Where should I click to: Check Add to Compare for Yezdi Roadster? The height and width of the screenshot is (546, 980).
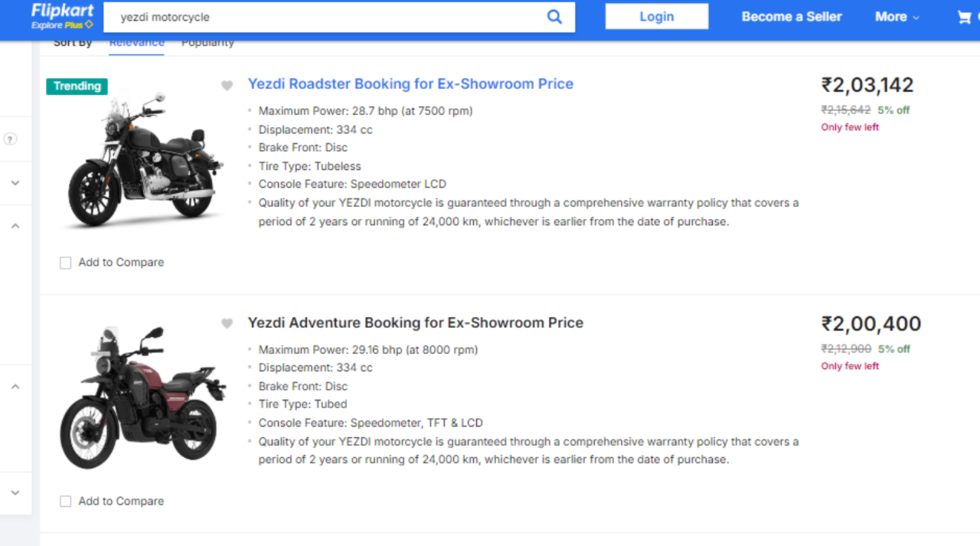pyautogui.click(x=66, y=263)
